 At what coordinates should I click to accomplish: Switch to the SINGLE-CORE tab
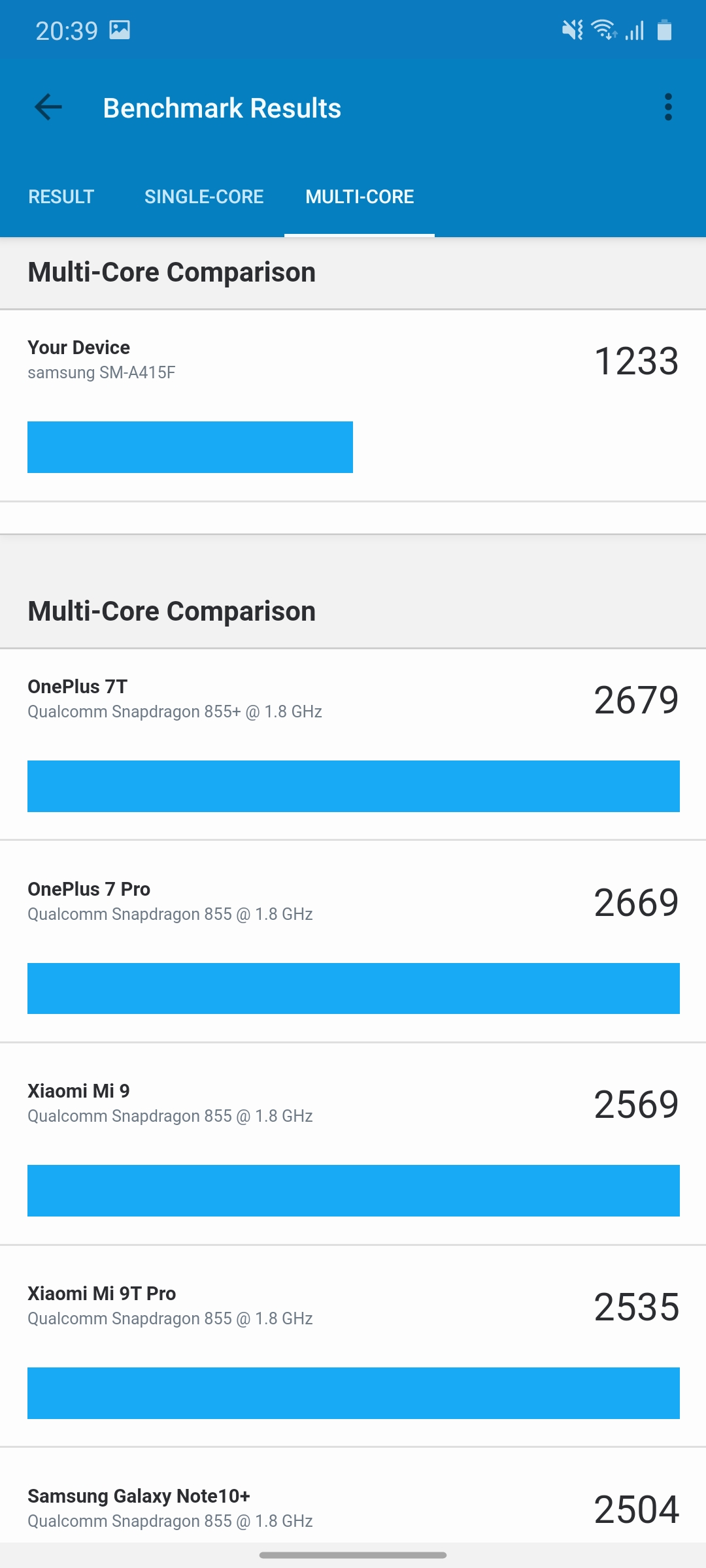point(204,197)
